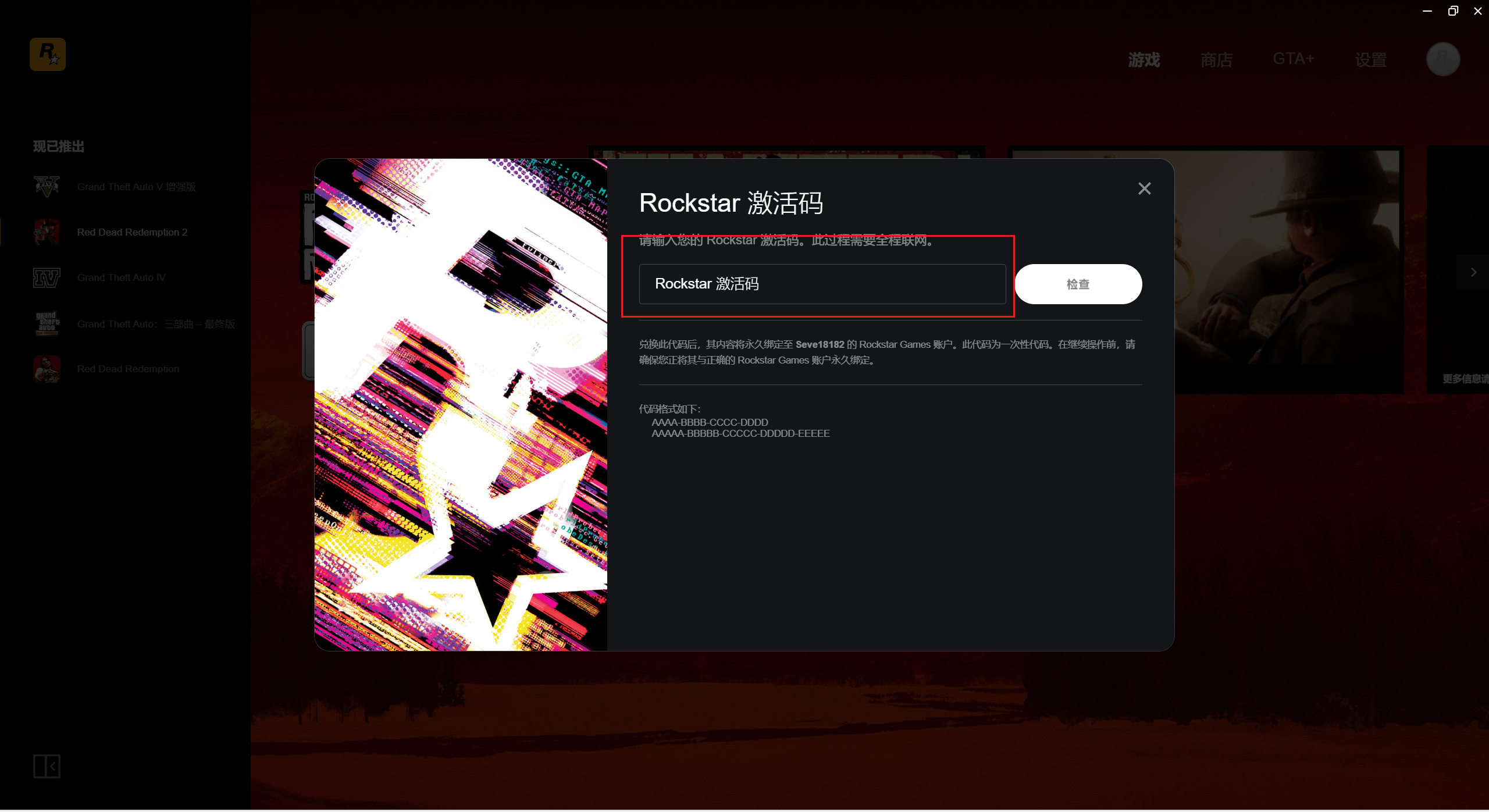Select Red Dead Redemption 2 game icon
Viewport: 1489px width, 812px height.
(47, 232)
